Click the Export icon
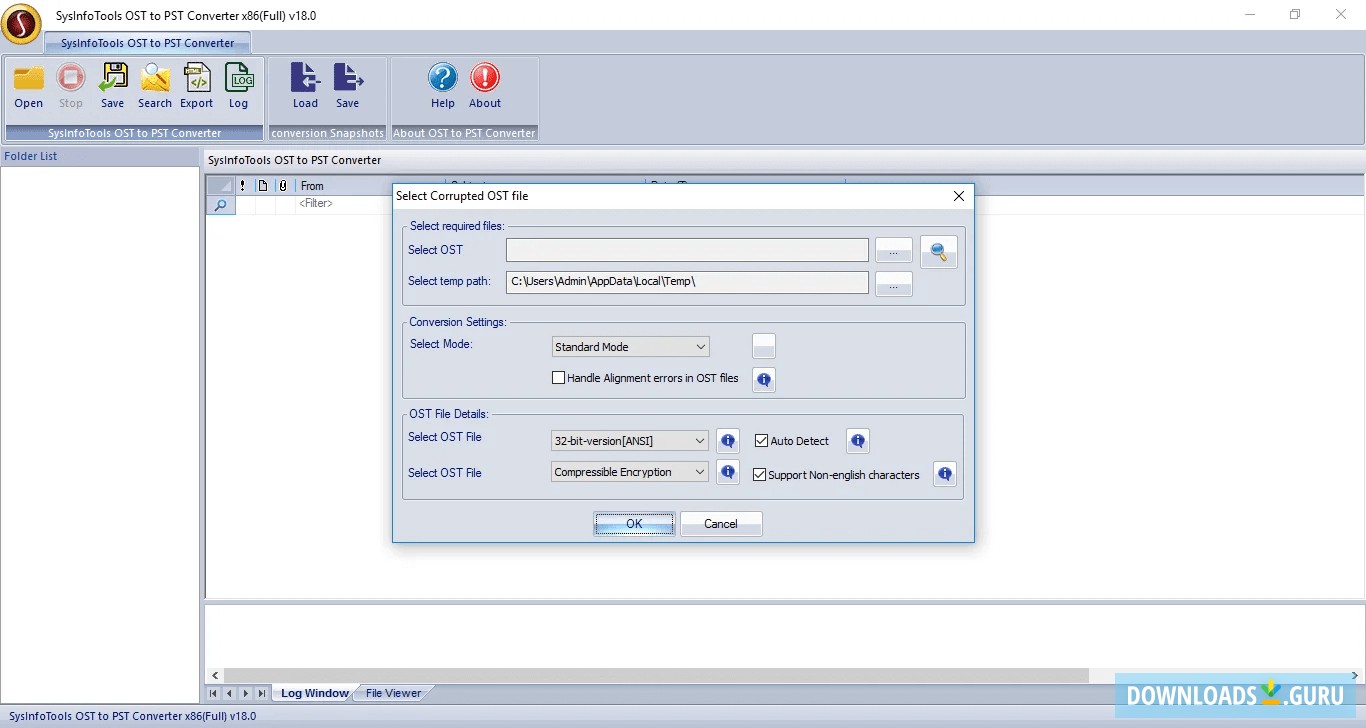The height and width of the screenshot is (728, 1366). (x=196, y=85)
